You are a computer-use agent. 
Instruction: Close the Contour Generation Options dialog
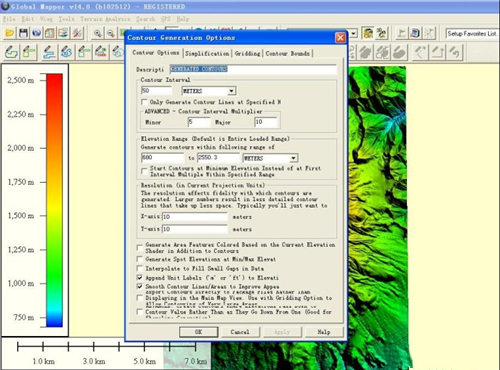point(340,38)
